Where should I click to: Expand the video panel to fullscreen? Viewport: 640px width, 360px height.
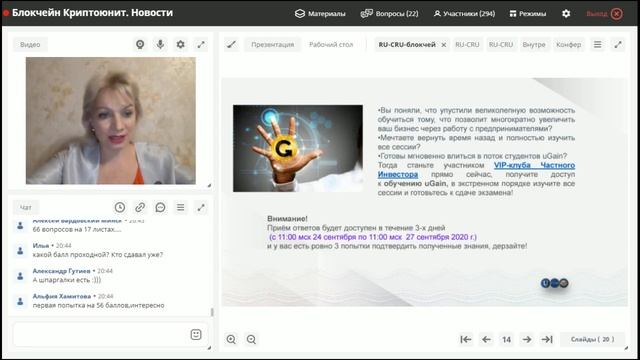pos(201,44)
